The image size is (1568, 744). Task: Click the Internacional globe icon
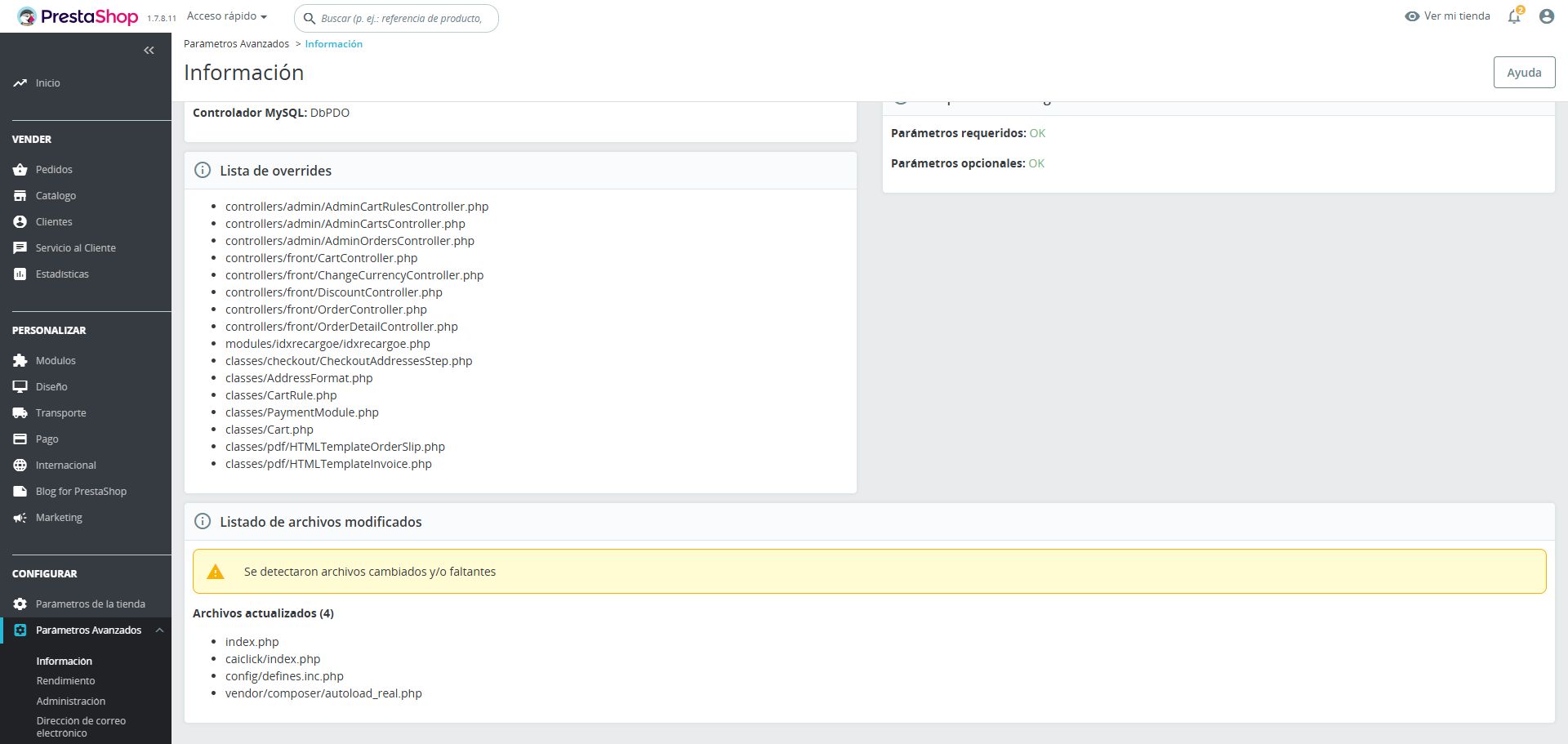click(20, 466)
